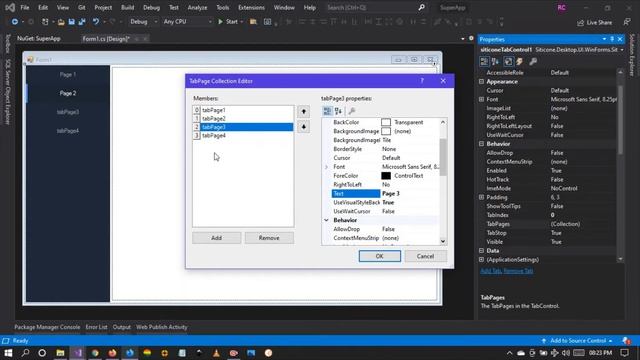This screenshot has height=360, width=640.
Task: Open the Visual Studio taskbar icon
Action: 78,353
